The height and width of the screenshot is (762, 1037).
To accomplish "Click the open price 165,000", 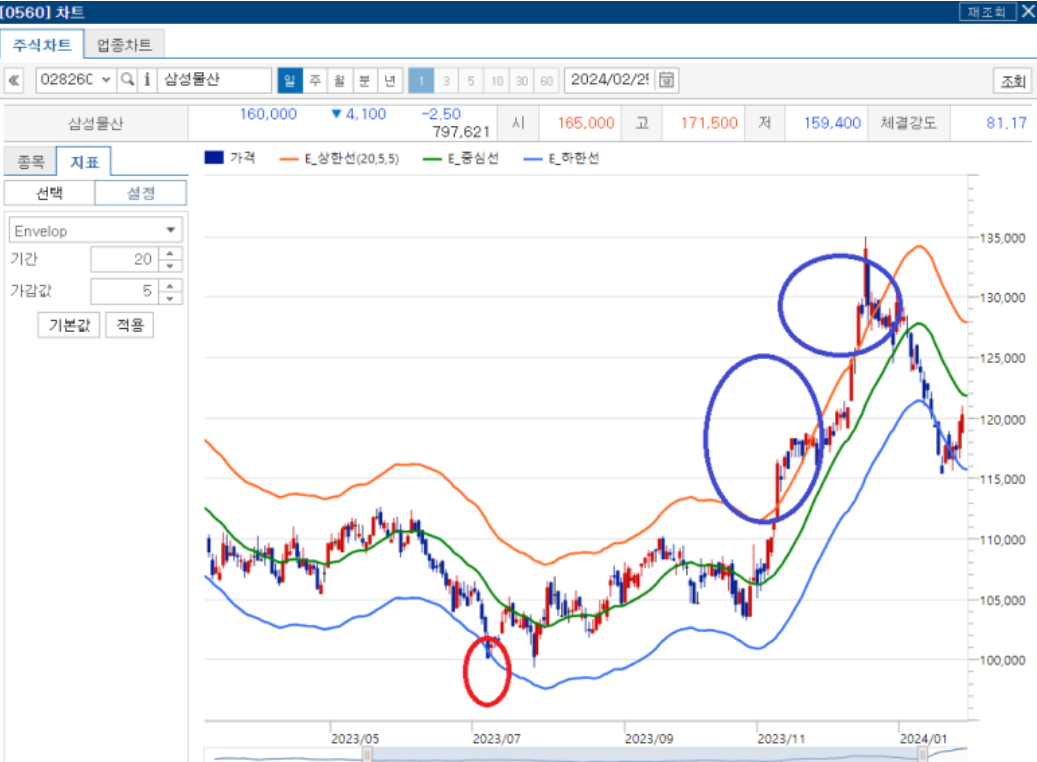I will pos(585,123).
